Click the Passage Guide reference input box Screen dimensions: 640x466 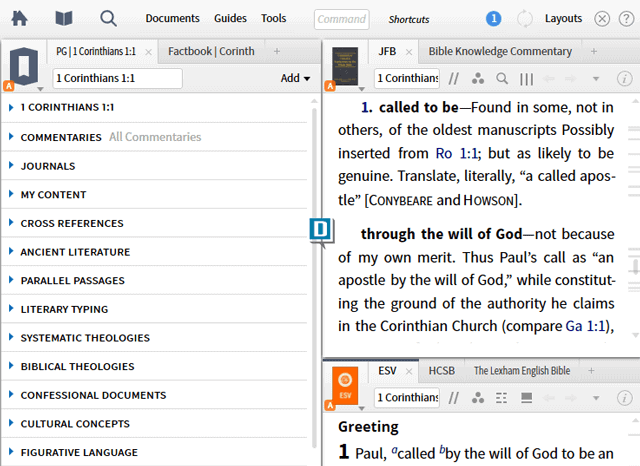[x=117, y=78]
